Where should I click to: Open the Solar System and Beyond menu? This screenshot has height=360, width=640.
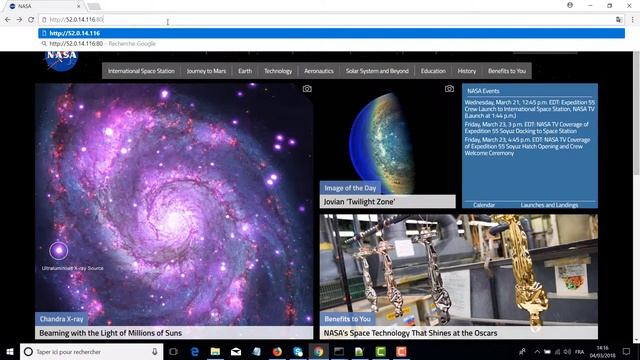click(377, 71)
